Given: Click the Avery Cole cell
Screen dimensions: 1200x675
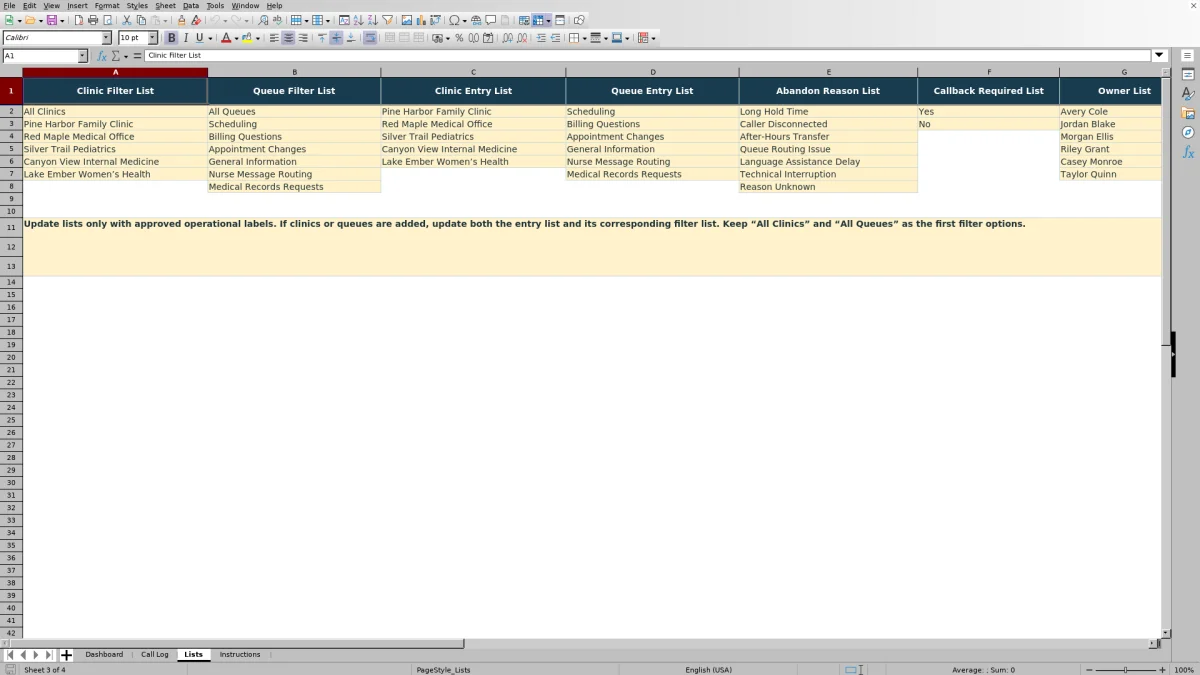Looking at the screenshot, I should pyautogui.click(x=1110, y=112).
